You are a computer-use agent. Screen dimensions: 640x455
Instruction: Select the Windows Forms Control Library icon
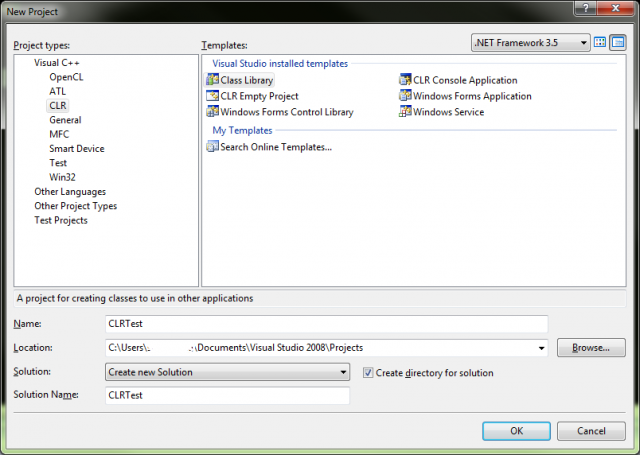click(x=213, y=111)
